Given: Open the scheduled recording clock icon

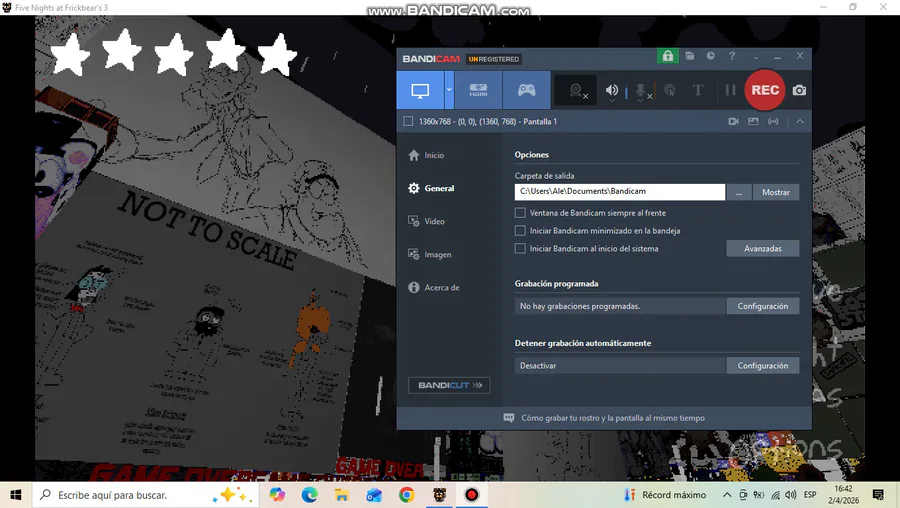Looking at the screenshot, I should point(711,56).
